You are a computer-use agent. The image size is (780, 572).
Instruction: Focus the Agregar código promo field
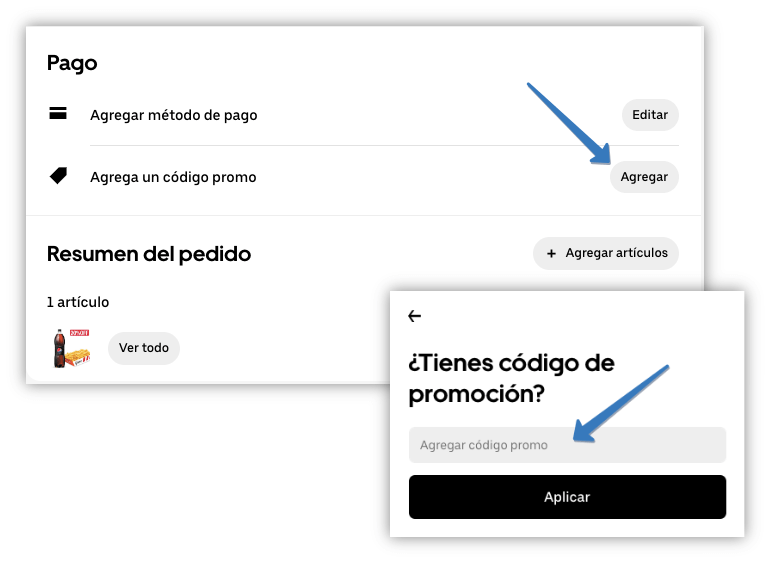[x=567, y=445]
